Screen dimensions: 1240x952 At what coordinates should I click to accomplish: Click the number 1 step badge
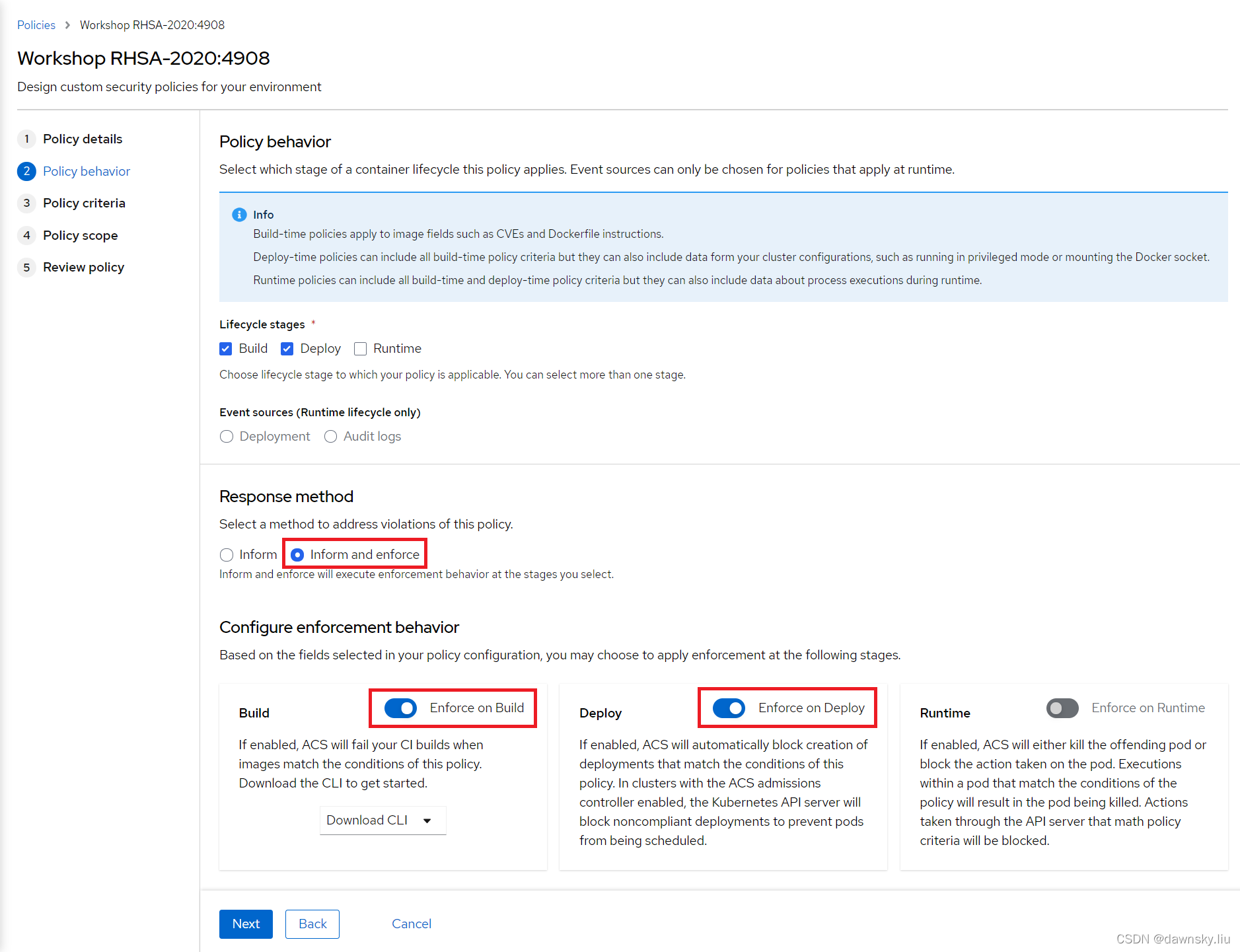pyautogui.click(x=26, y=139)
